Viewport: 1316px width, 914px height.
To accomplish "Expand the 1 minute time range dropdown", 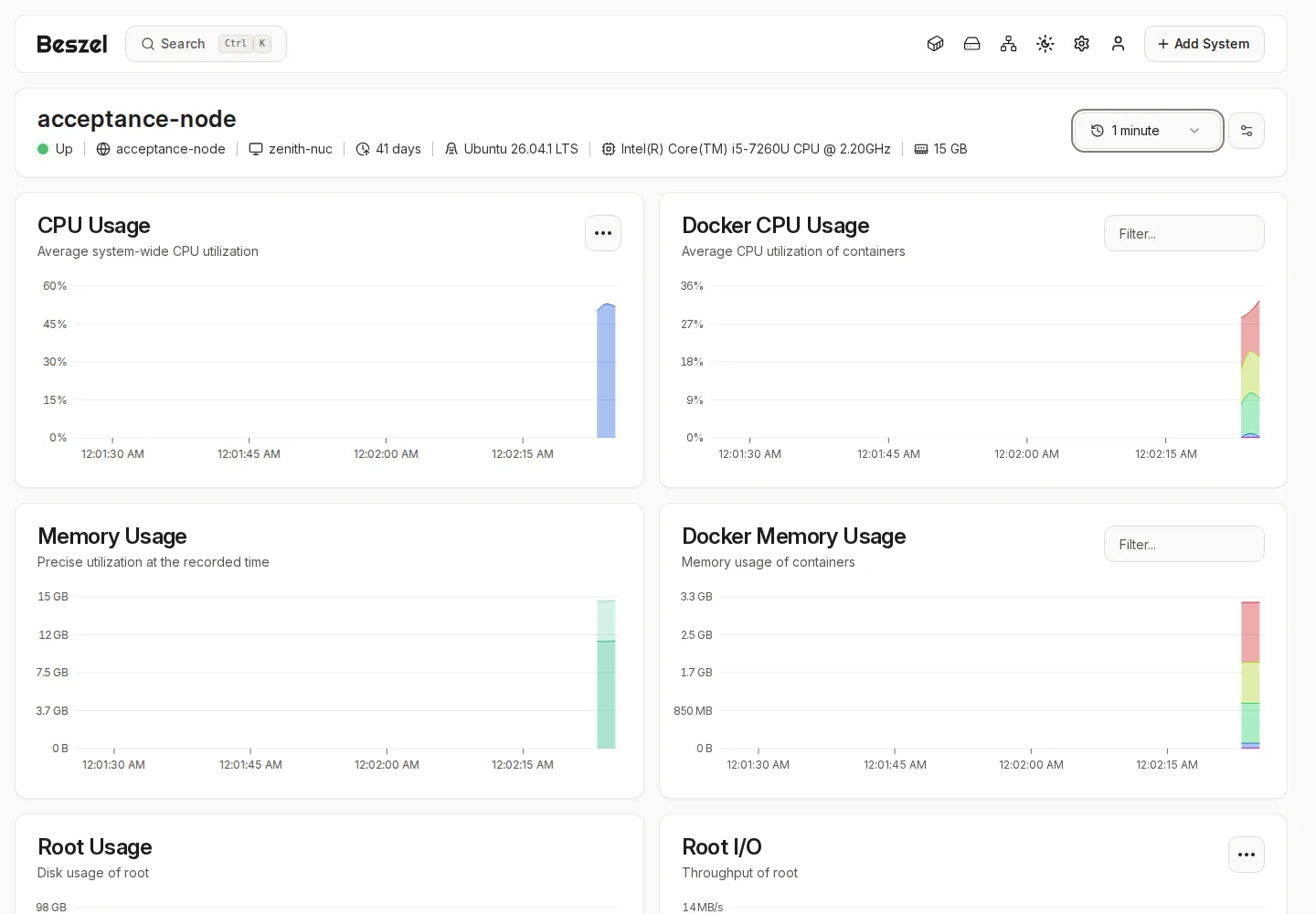I will click(x=1148, y=131).
